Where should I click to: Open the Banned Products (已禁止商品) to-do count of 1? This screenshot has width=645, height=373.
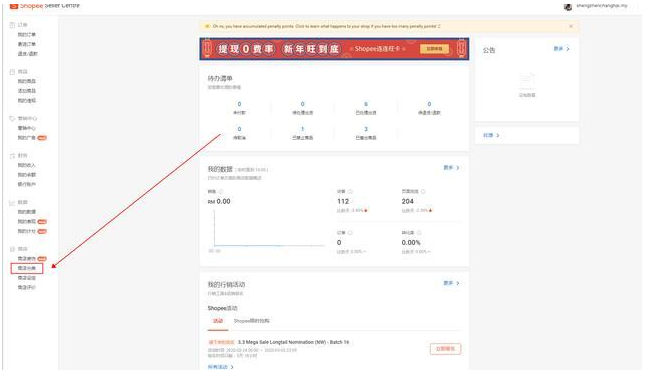302,133
